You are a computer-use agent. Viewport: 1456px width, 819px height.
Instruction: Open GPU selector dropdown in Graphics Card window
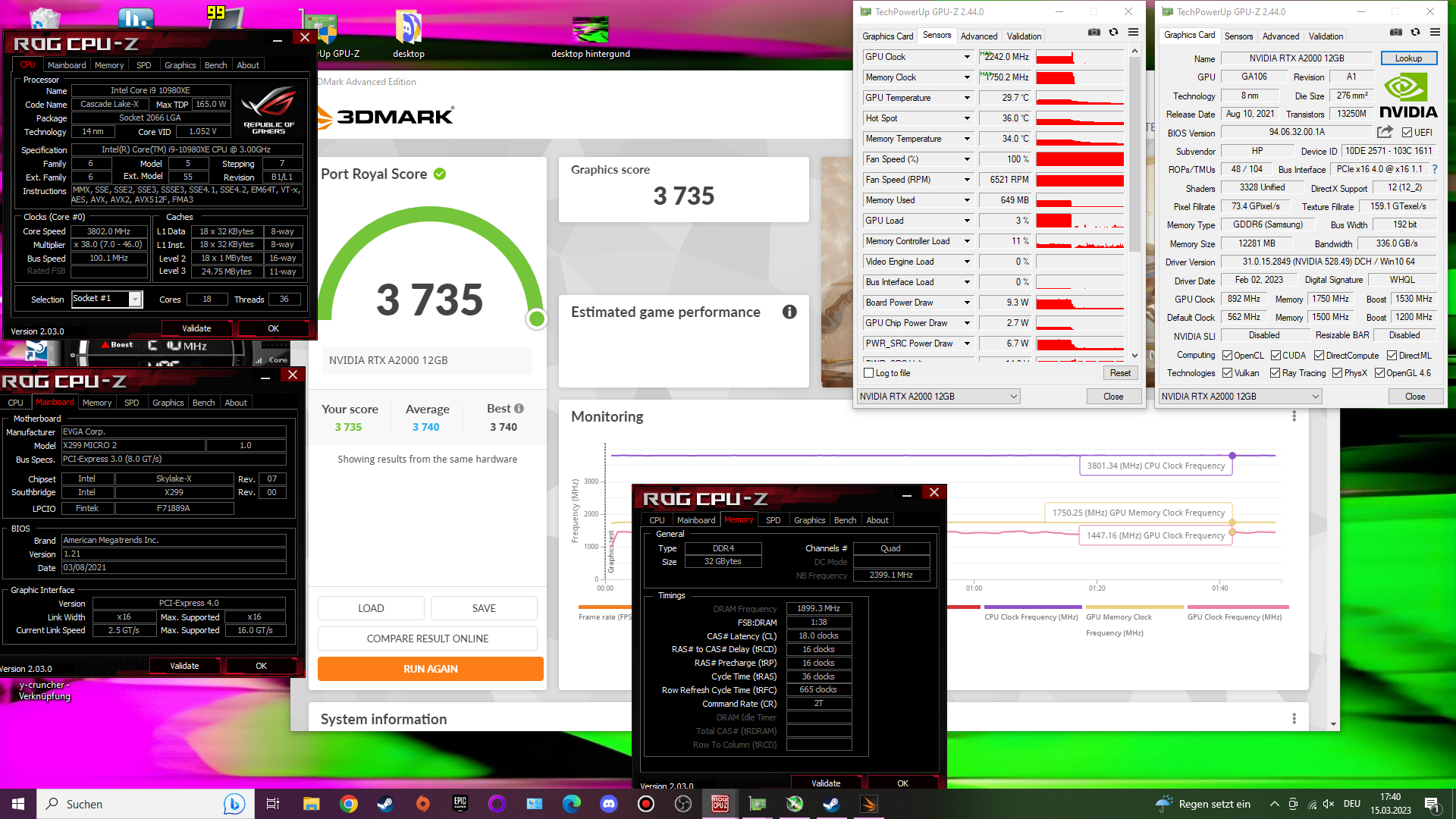[1240, 396]
